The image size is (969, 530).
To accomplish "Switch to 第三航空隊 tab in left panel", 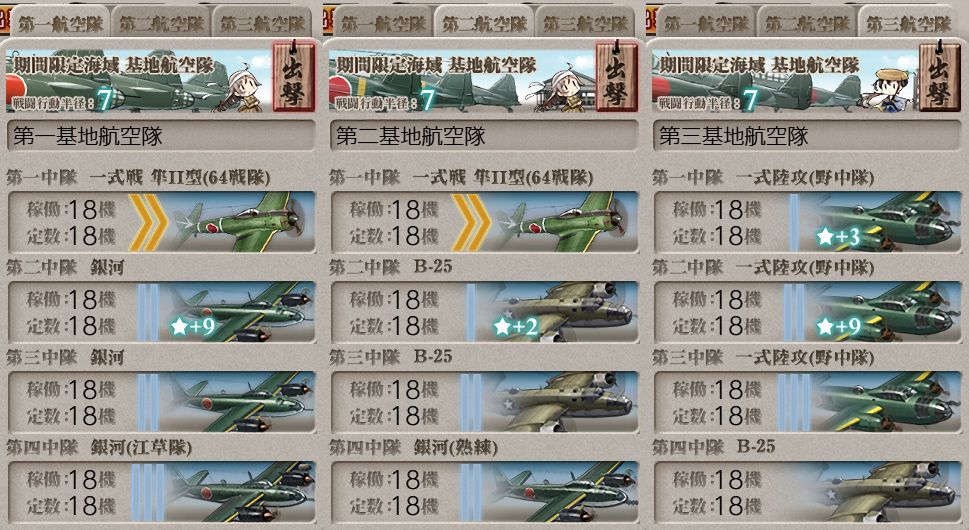I will tap(262, 23).
